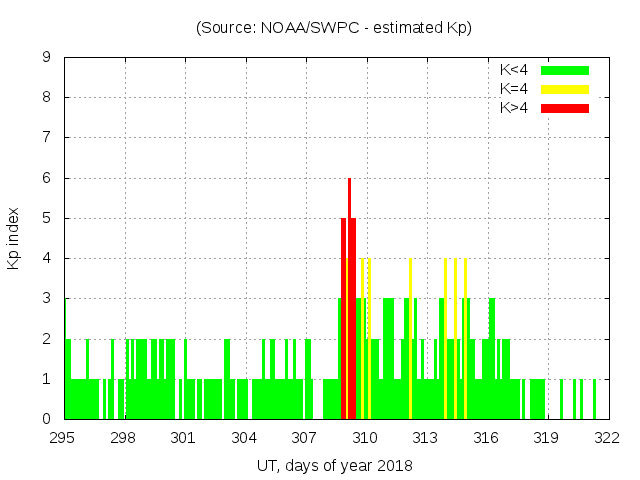Image resolution: width=640 pixels, height=480 pixels.
Task: Click the 0 tick on the y-axis
Action: [x=47, y=420]
